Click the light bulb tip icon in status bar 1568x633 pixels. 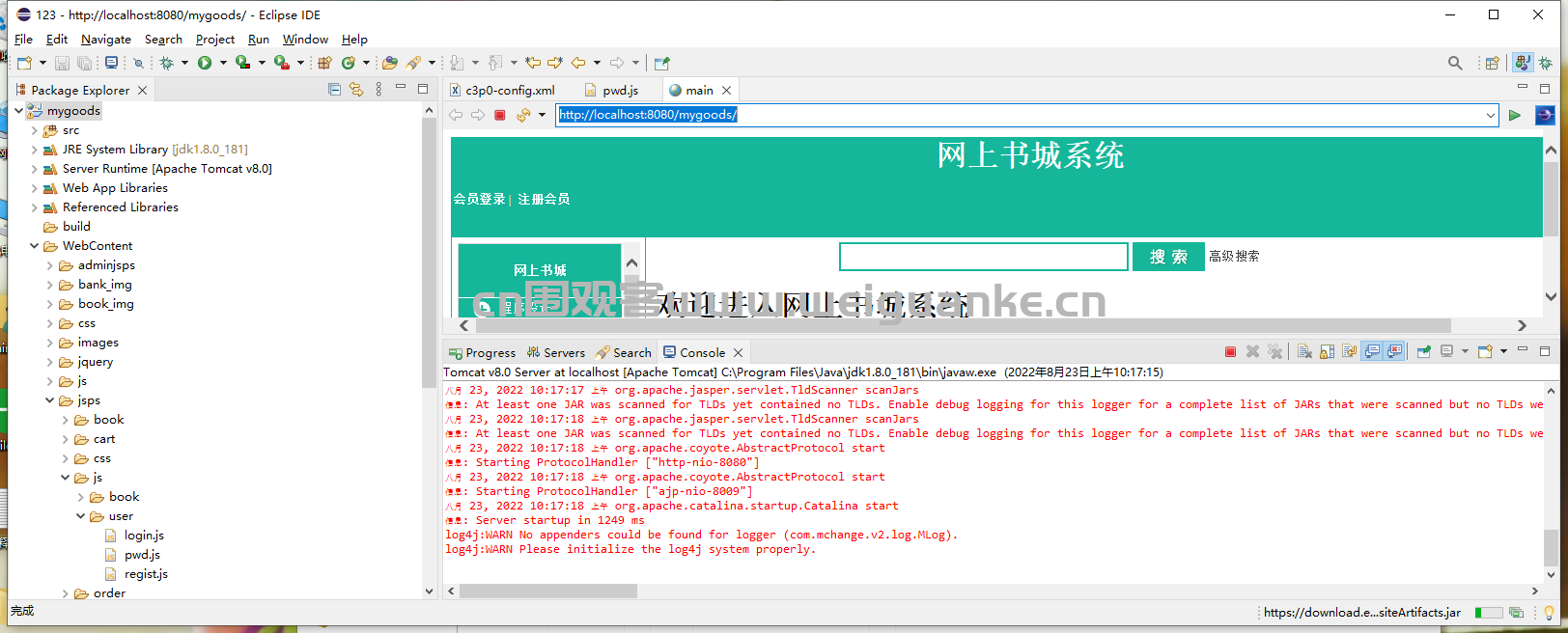(x=1549, y=613)
